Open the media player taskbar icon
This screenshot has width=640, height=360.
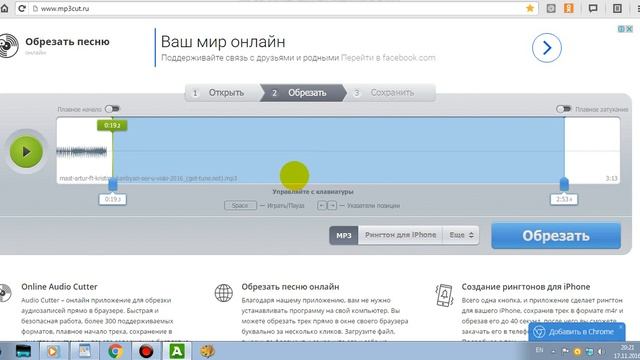click(52, 351)
